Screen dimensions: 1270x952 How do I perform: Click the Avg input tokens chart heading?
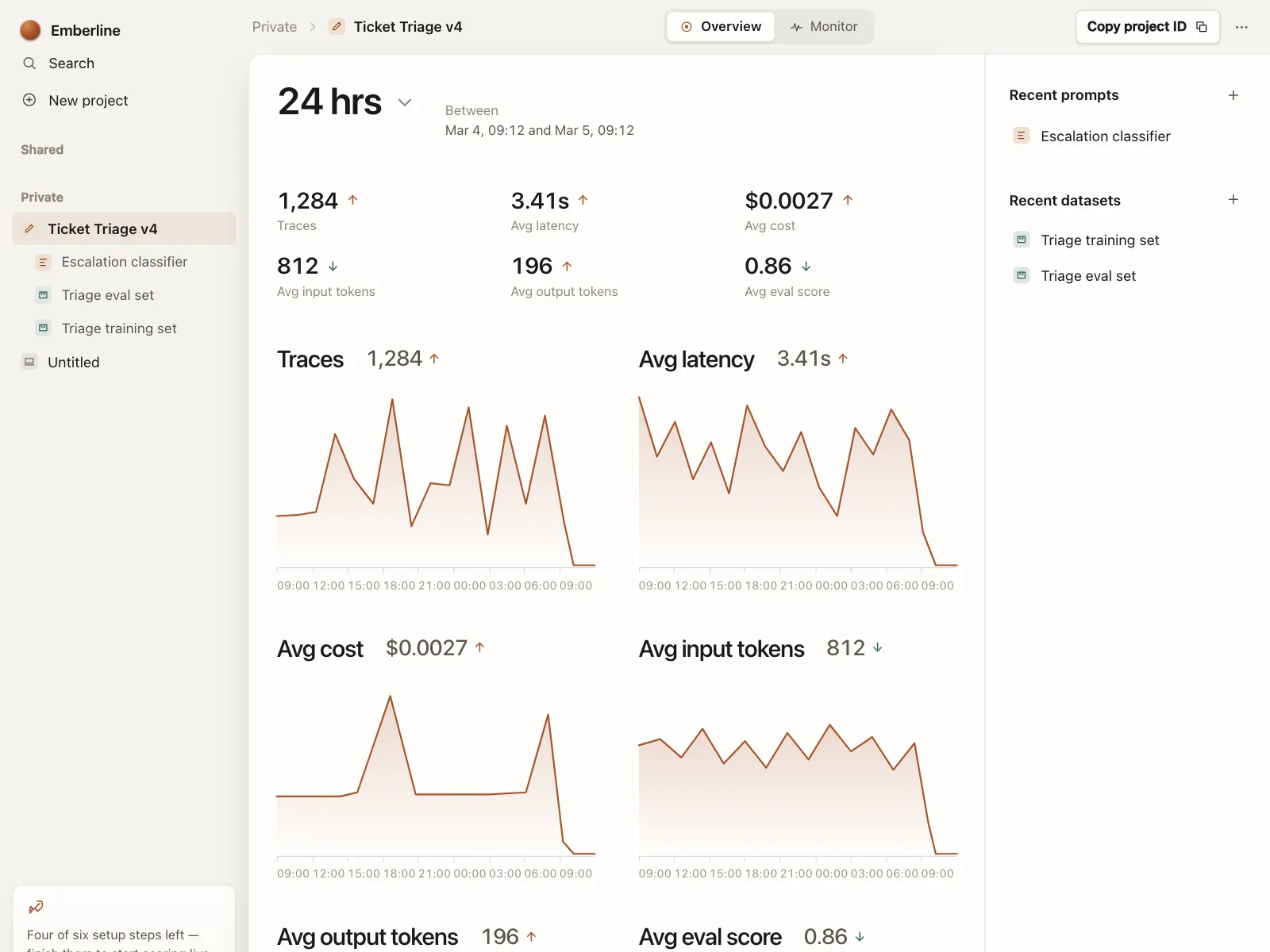(722, 649)
